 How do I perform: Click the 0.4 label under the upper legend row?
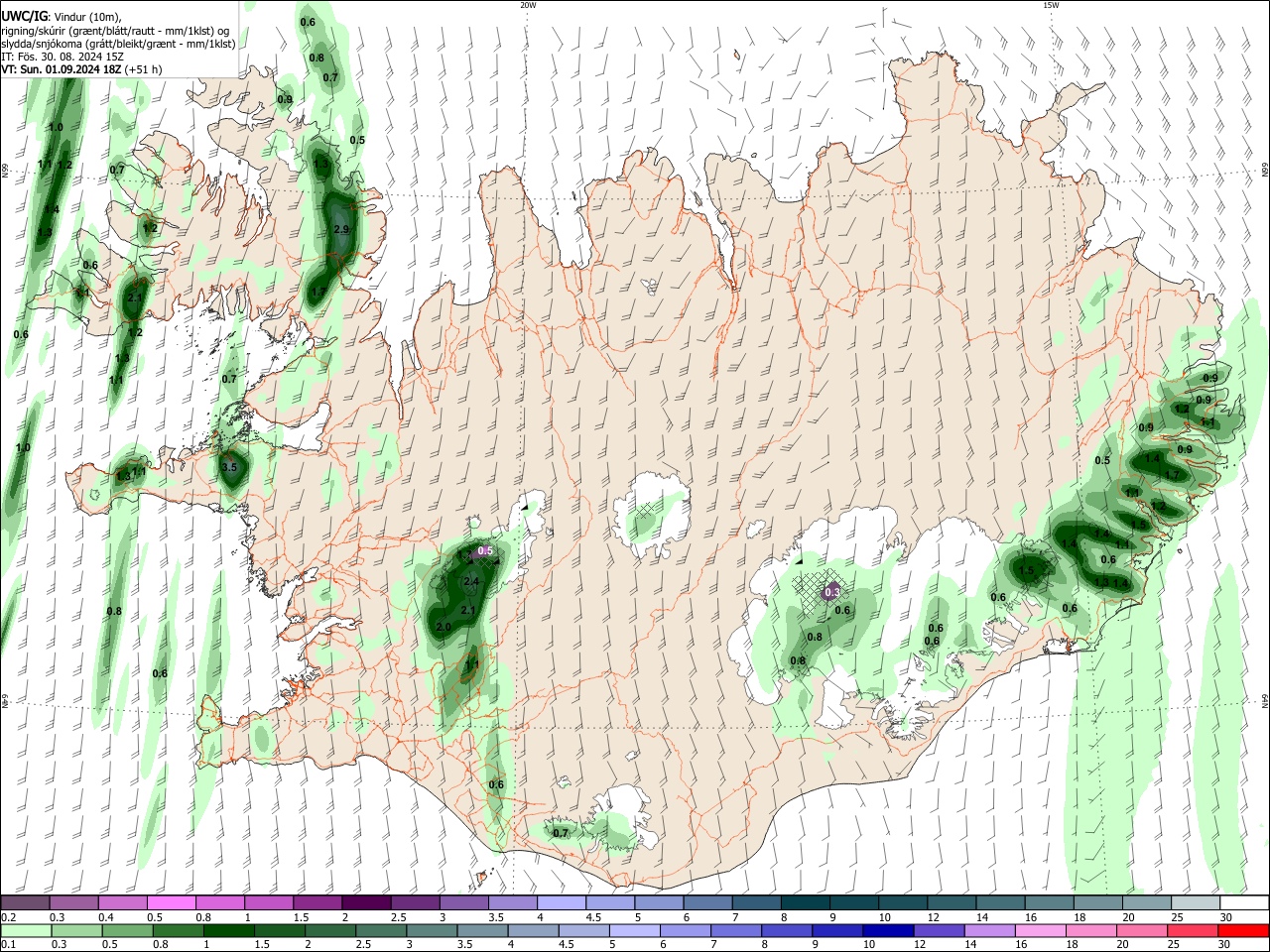click(x=106, y=917)
